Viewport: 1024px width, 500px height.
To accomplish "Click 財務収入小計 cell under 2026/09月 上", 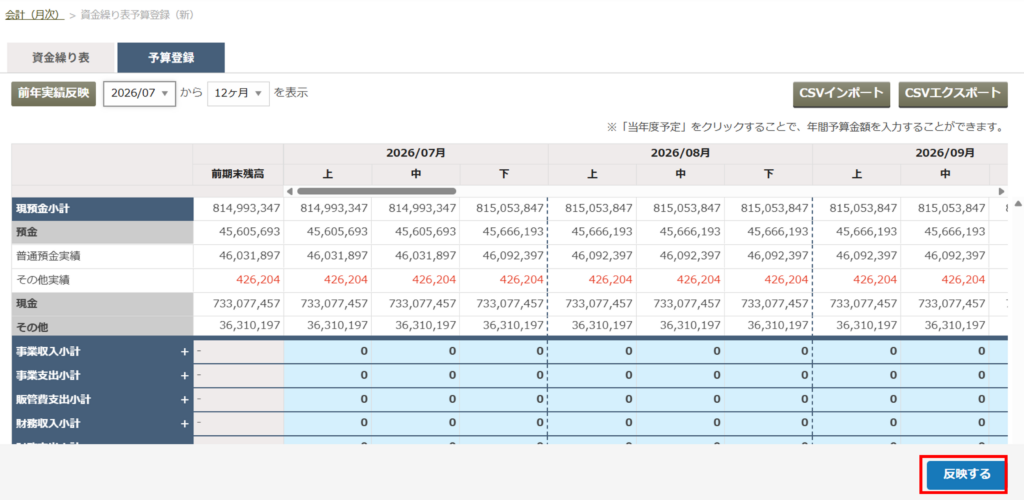I will [857, 424].
